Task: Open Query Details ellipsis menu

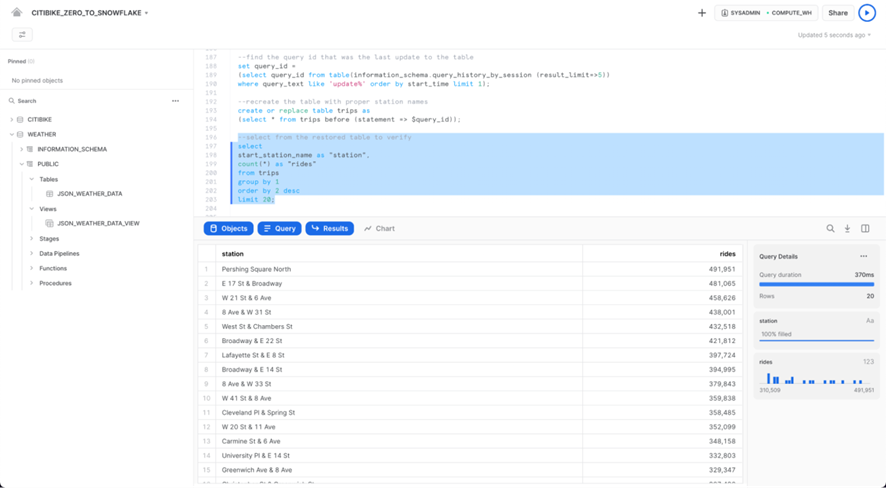Action: coord(864,257)
